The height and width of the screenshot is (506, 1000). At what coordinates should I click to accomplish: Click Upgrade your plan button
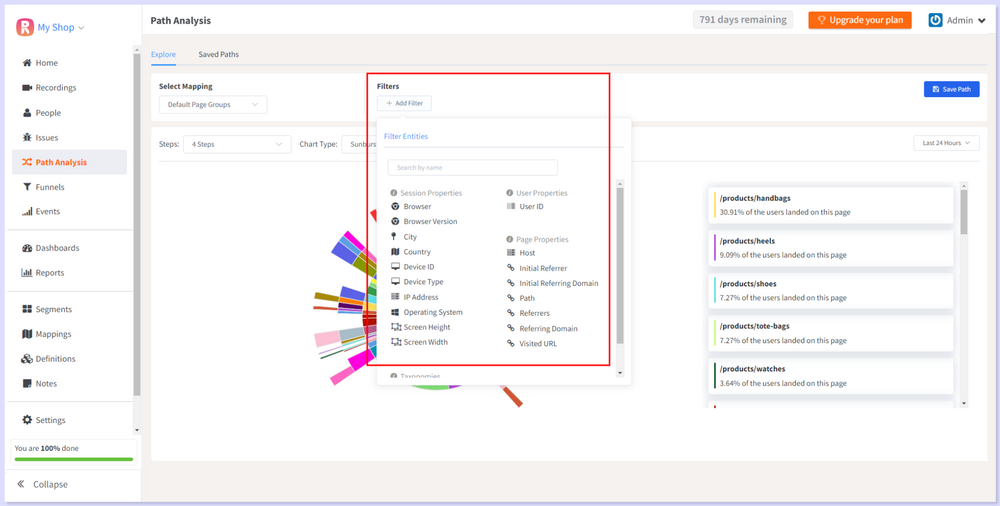[x=860, y=20]
